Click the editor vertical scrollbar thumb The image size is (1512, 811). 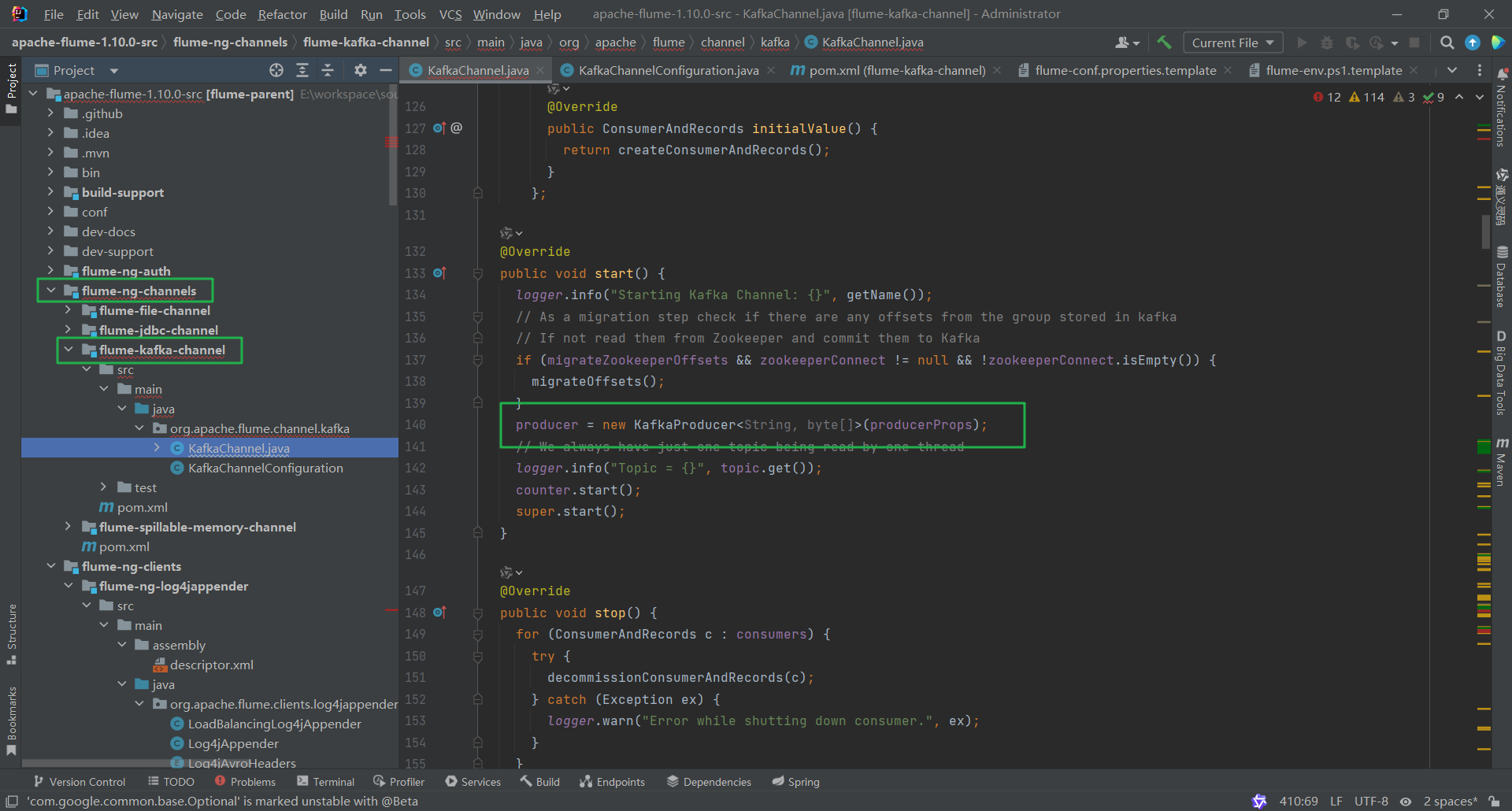[1486, 231]
